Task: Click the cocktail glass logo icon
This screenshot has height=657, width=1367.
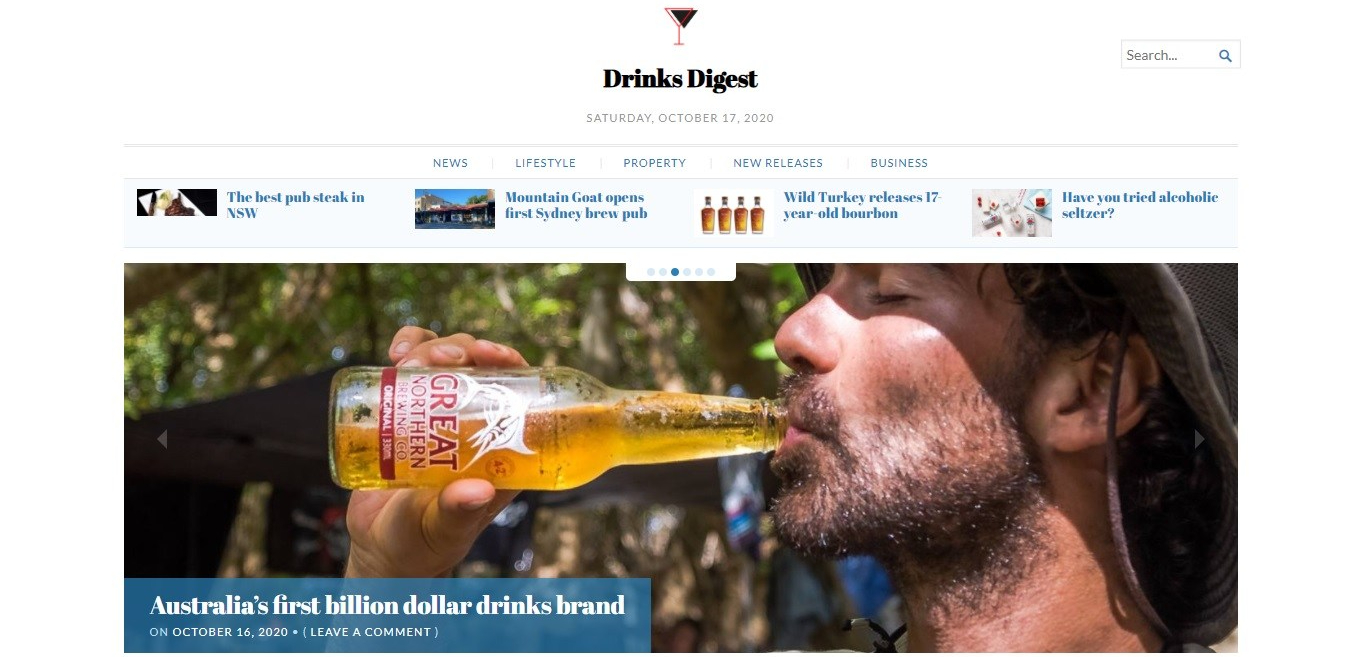Action: coord(680,26)
